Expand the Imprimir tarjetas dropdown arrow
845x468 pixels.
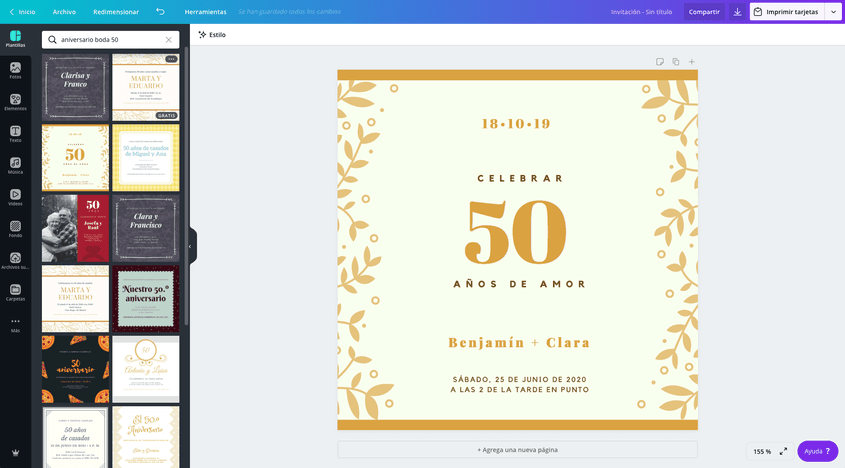[833, 12]
